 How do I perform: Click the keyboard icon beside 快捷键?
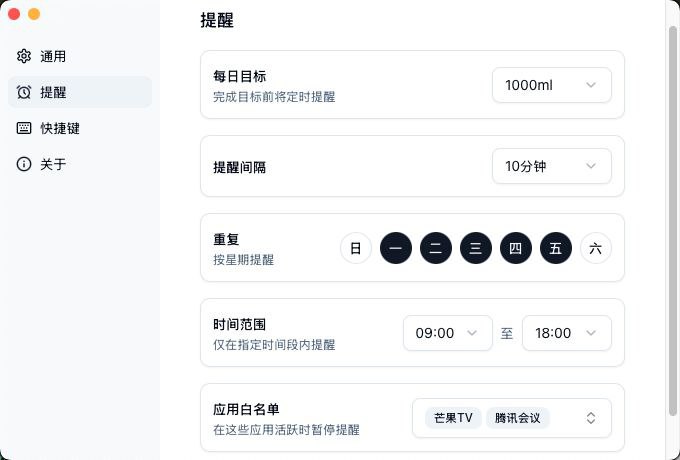click(24, 128)
